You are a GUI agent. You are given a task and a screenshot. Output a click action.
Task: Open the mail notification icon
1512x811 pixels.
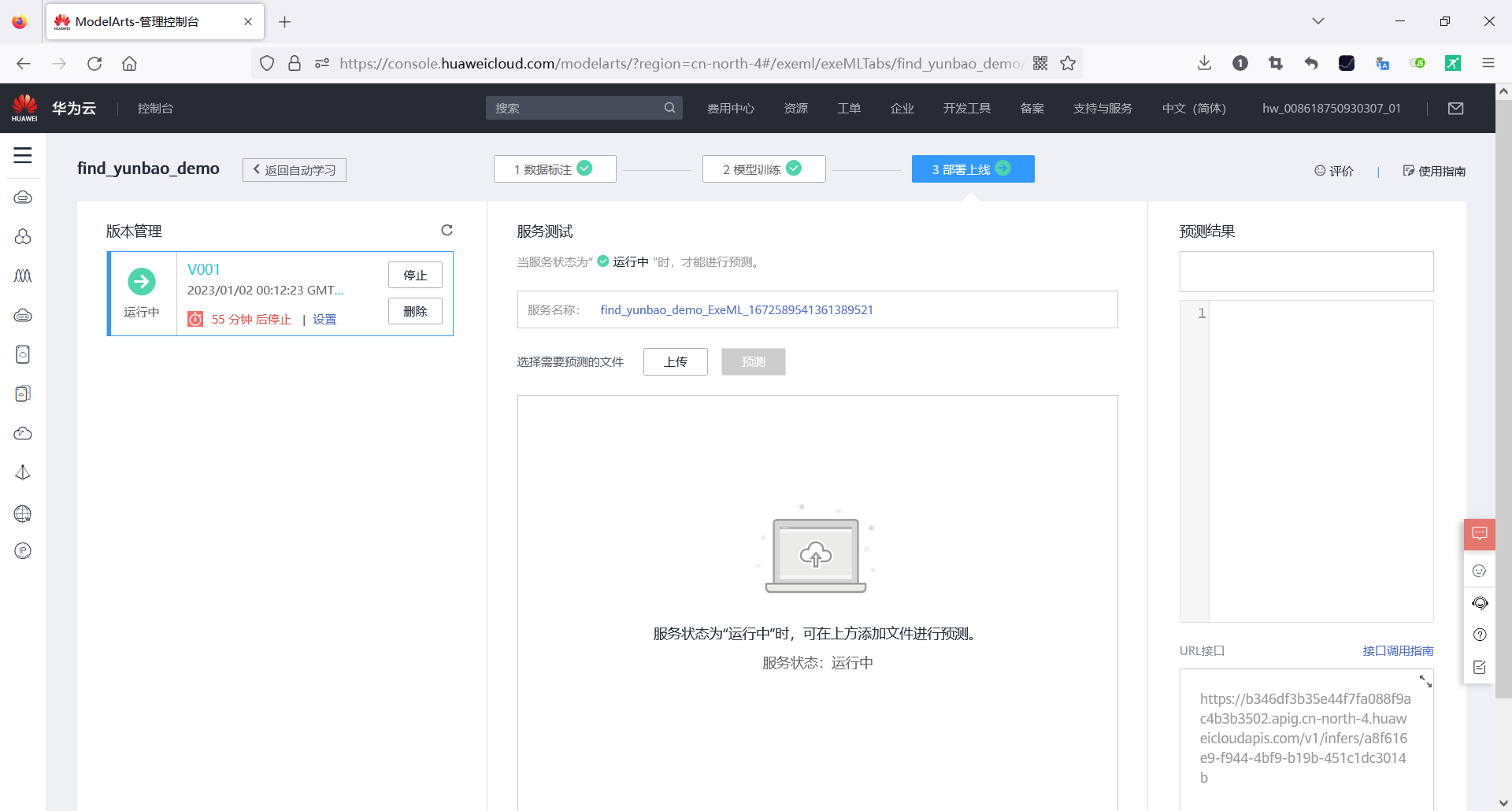[1456, 108]
